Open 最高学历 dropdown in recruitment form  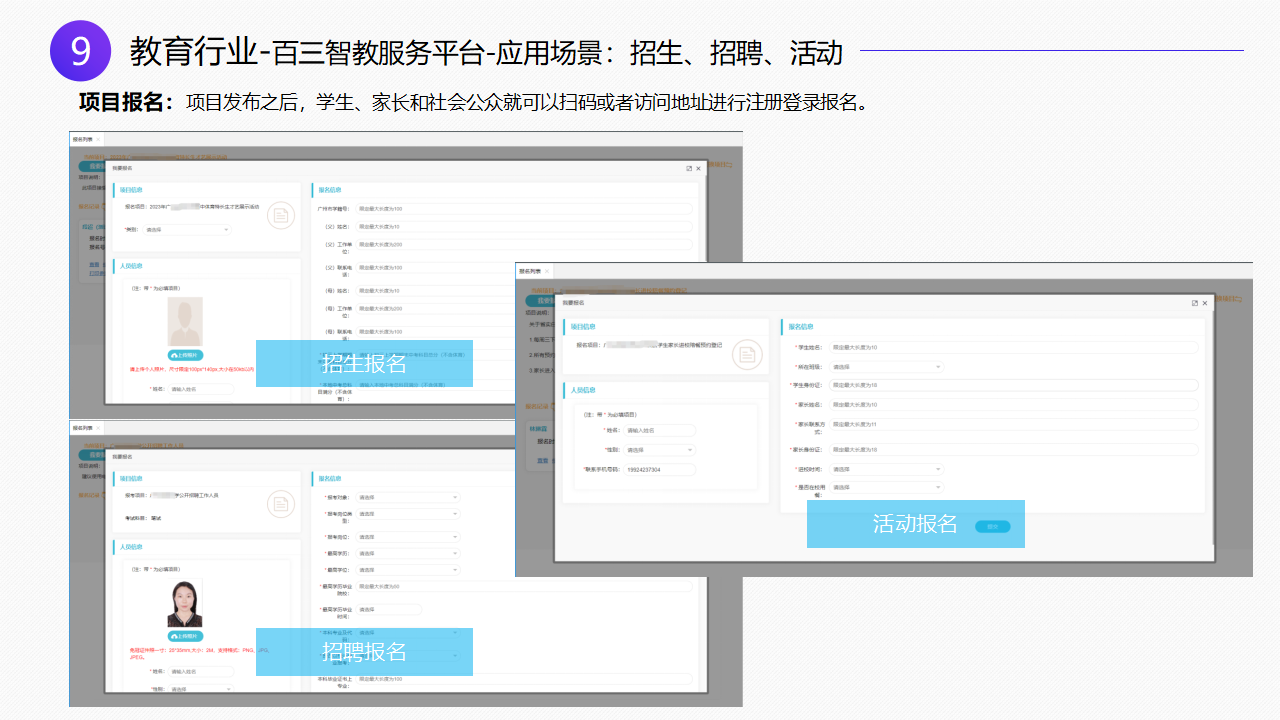coord(408,553)
